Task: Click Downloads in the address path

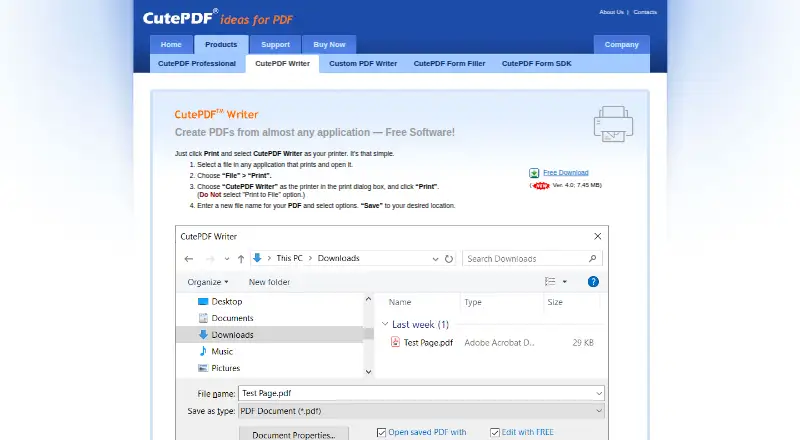Action: pyautogui.click(x=339, y=258)
